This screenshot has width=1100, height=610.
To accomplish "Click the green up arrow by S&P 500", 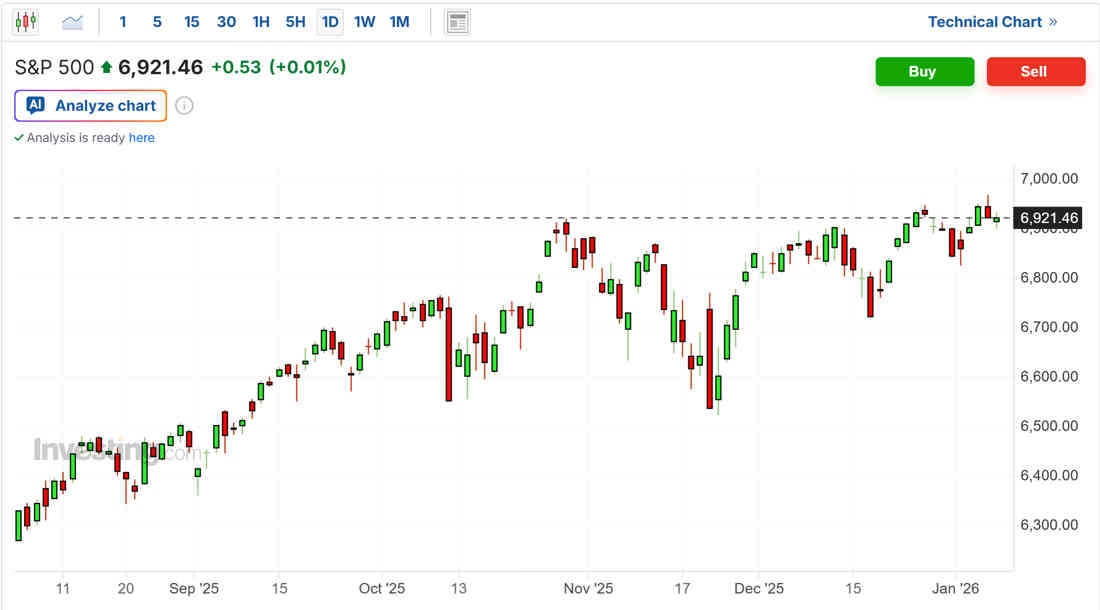I will tap(107, 68).
